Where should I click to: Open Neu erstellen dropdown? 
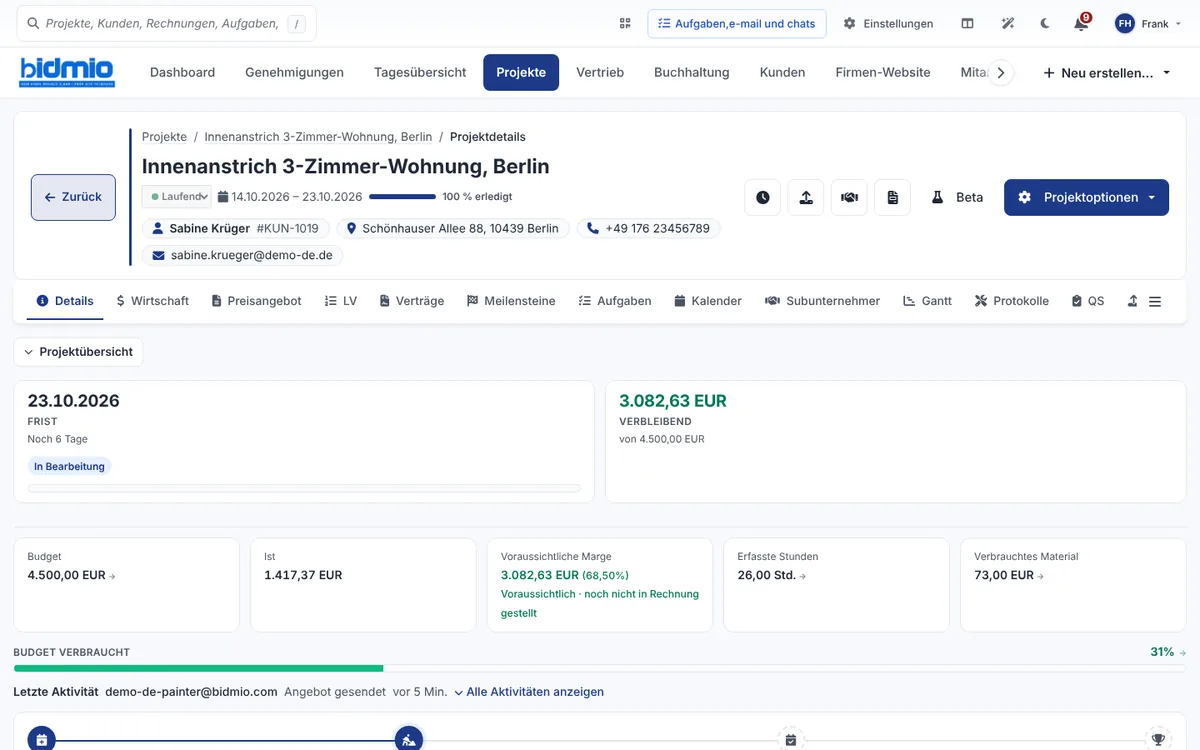[1107, 72]
